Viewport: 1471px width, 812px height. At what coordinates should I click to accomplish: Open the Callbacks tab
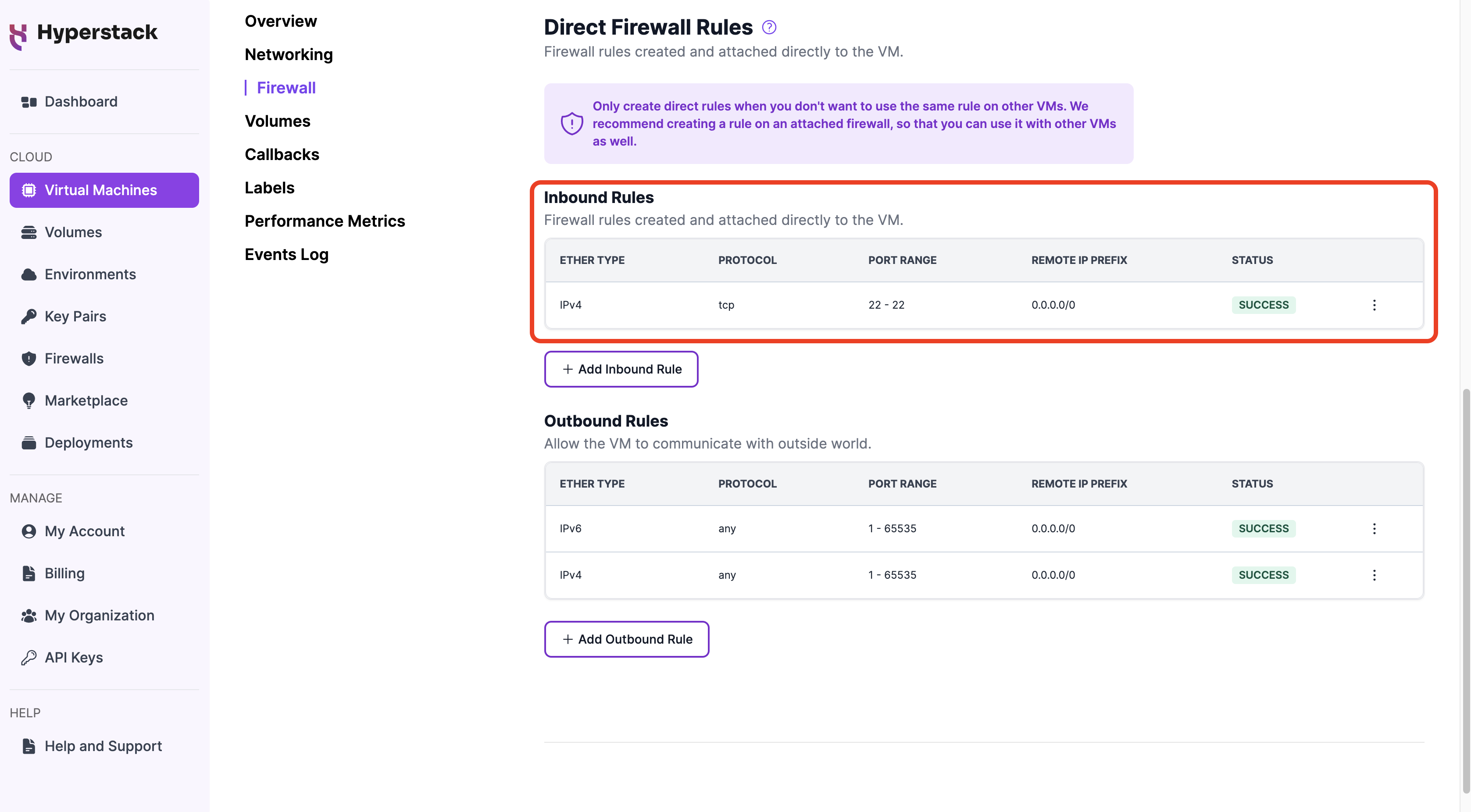[282, 155]
